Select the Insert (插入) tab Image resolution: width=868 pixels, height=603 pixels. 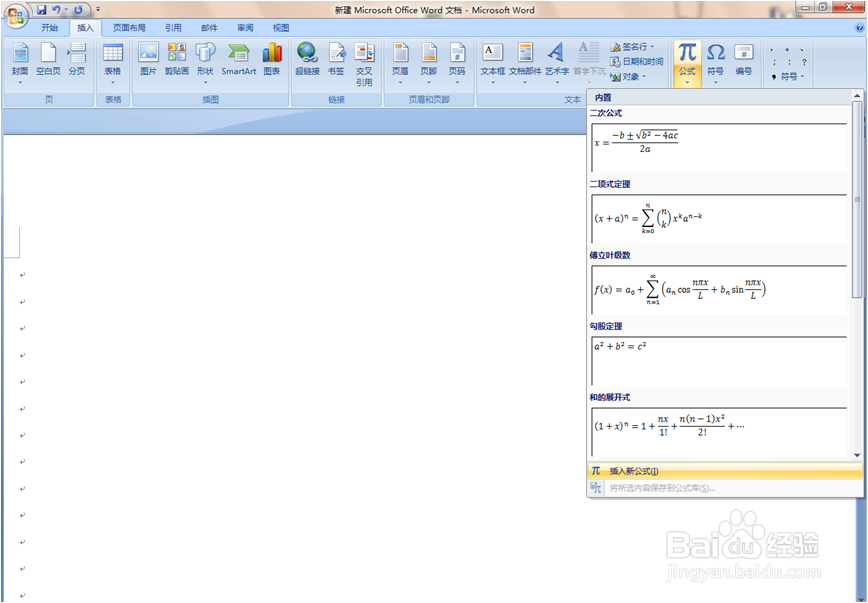(85, 28)
